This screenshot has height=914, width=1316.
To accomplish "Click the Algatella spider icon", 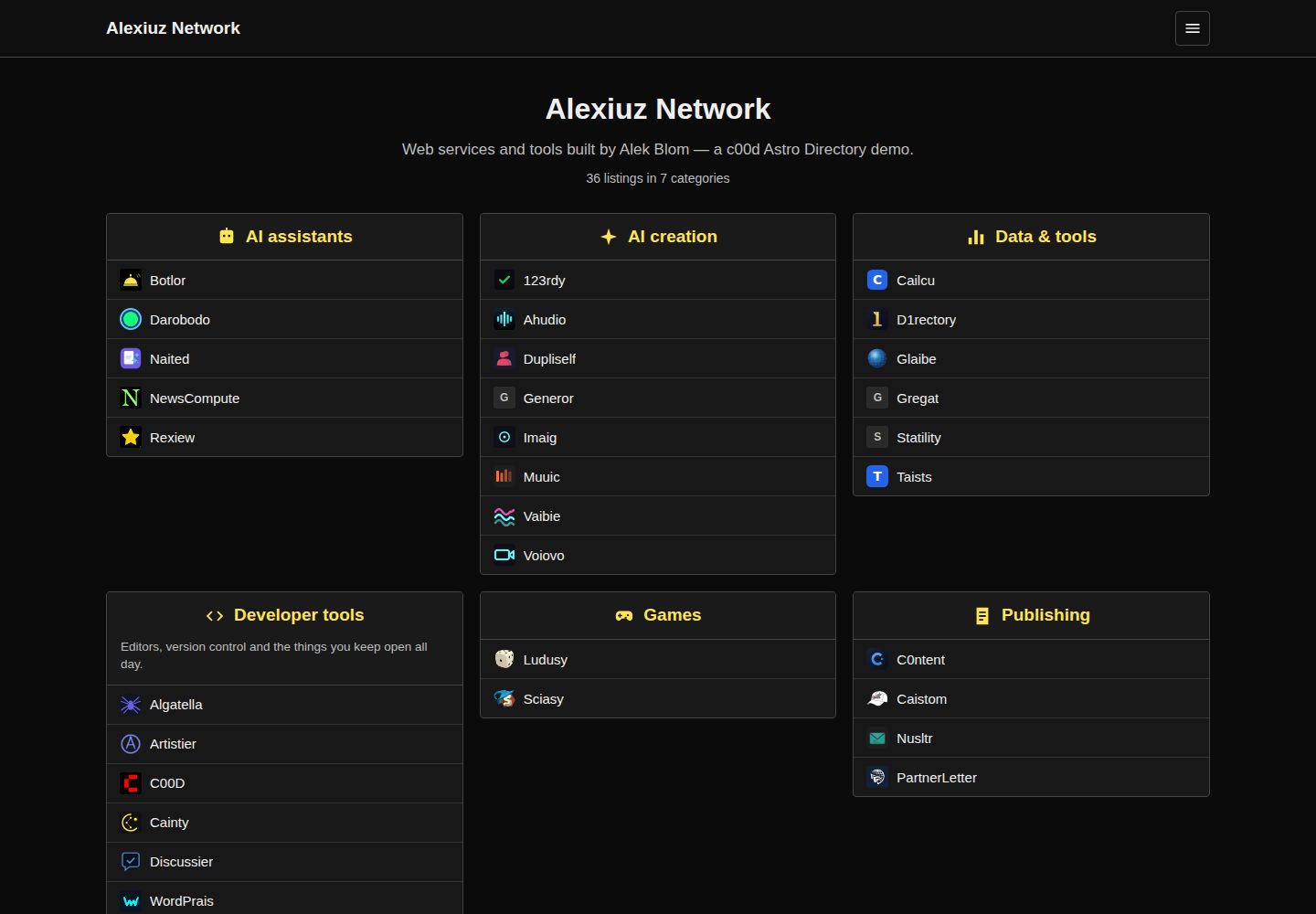I will [131, 705].
